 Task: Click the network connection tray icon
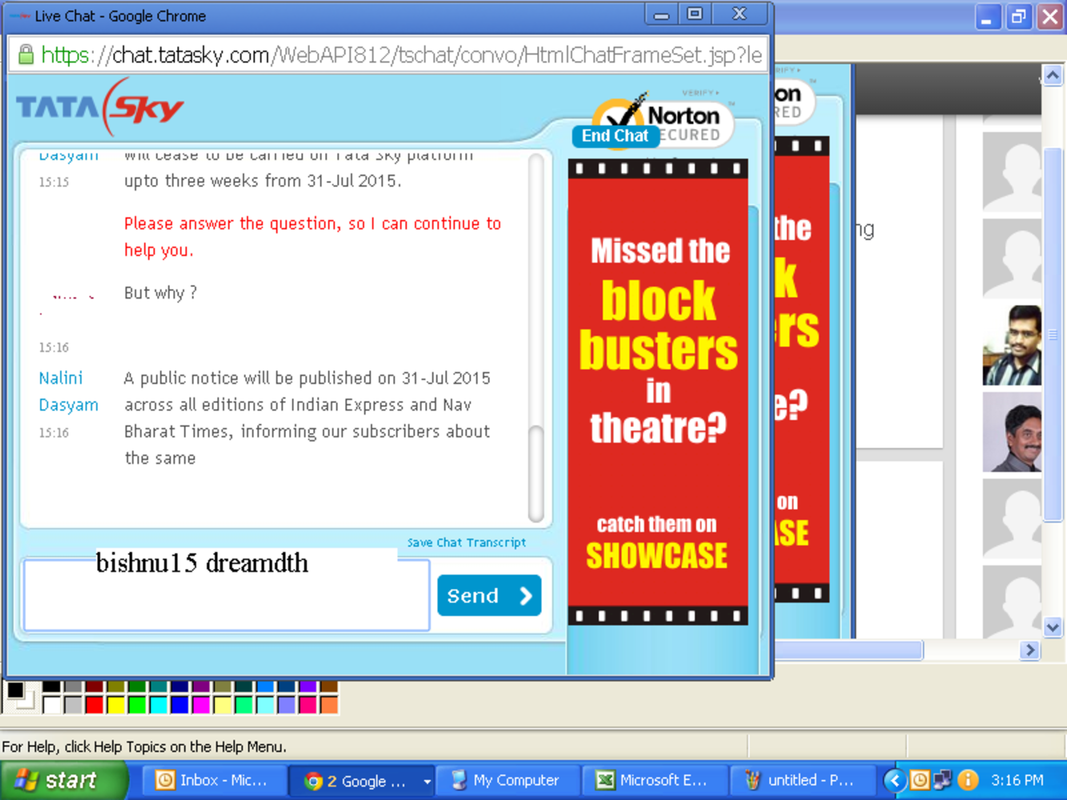pyautogui.click(x=942, y=780)
